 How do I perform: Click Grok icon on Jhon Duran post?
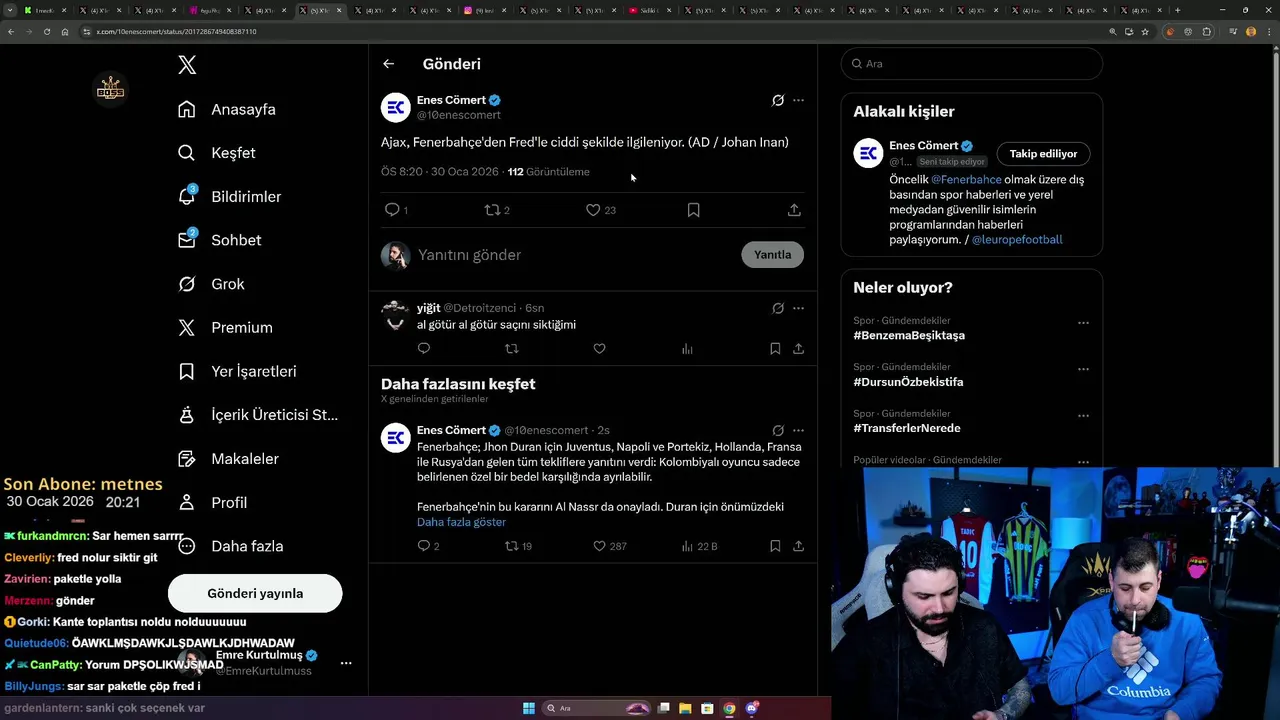click(778, 431)
